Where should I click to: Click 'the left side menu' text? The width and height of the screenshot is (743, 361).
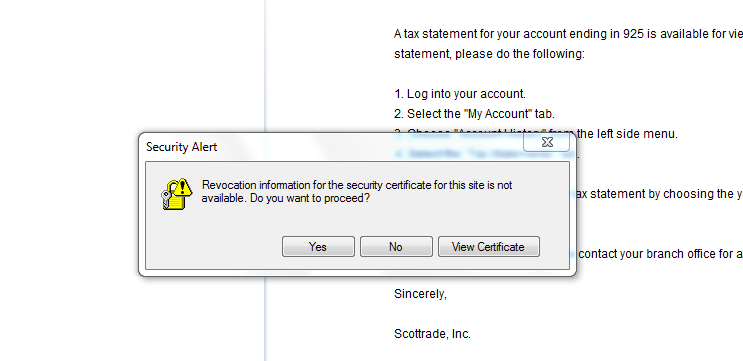627,134
